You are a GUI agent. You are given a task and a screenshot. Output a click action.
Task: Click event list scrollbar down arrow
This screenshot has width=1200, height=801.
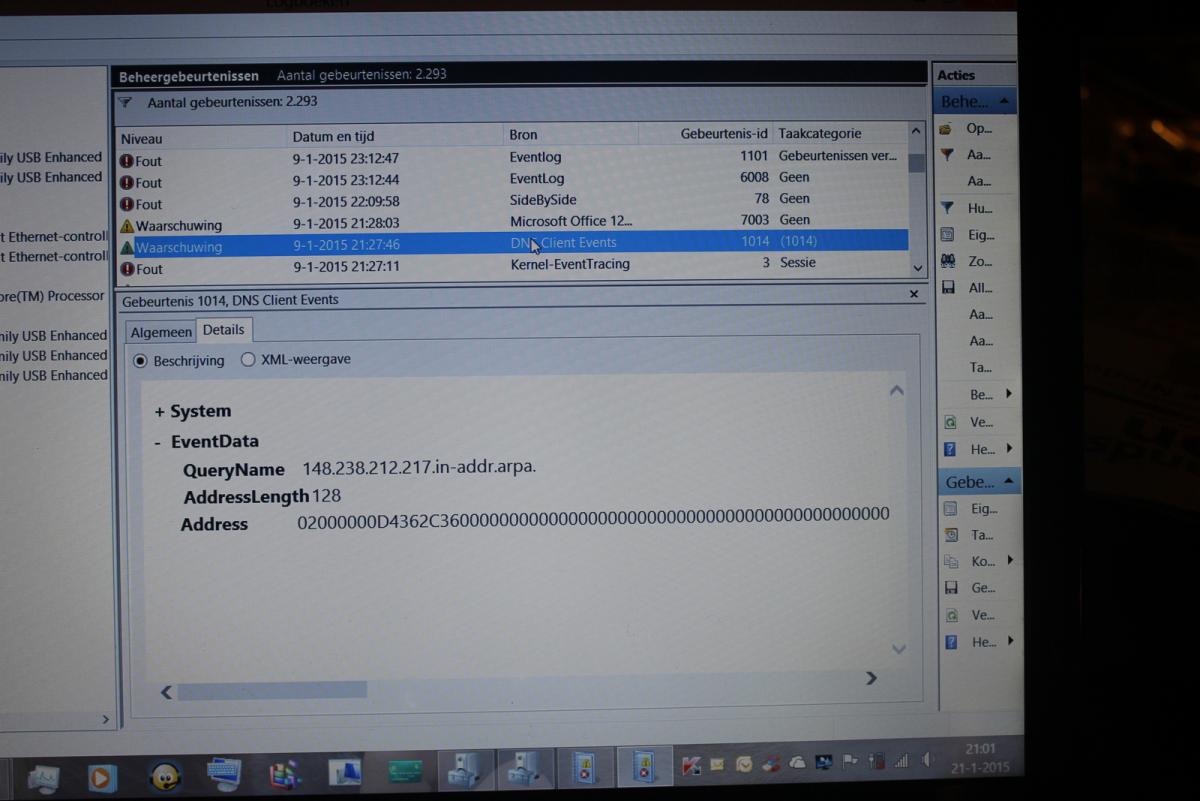point(918,268)
